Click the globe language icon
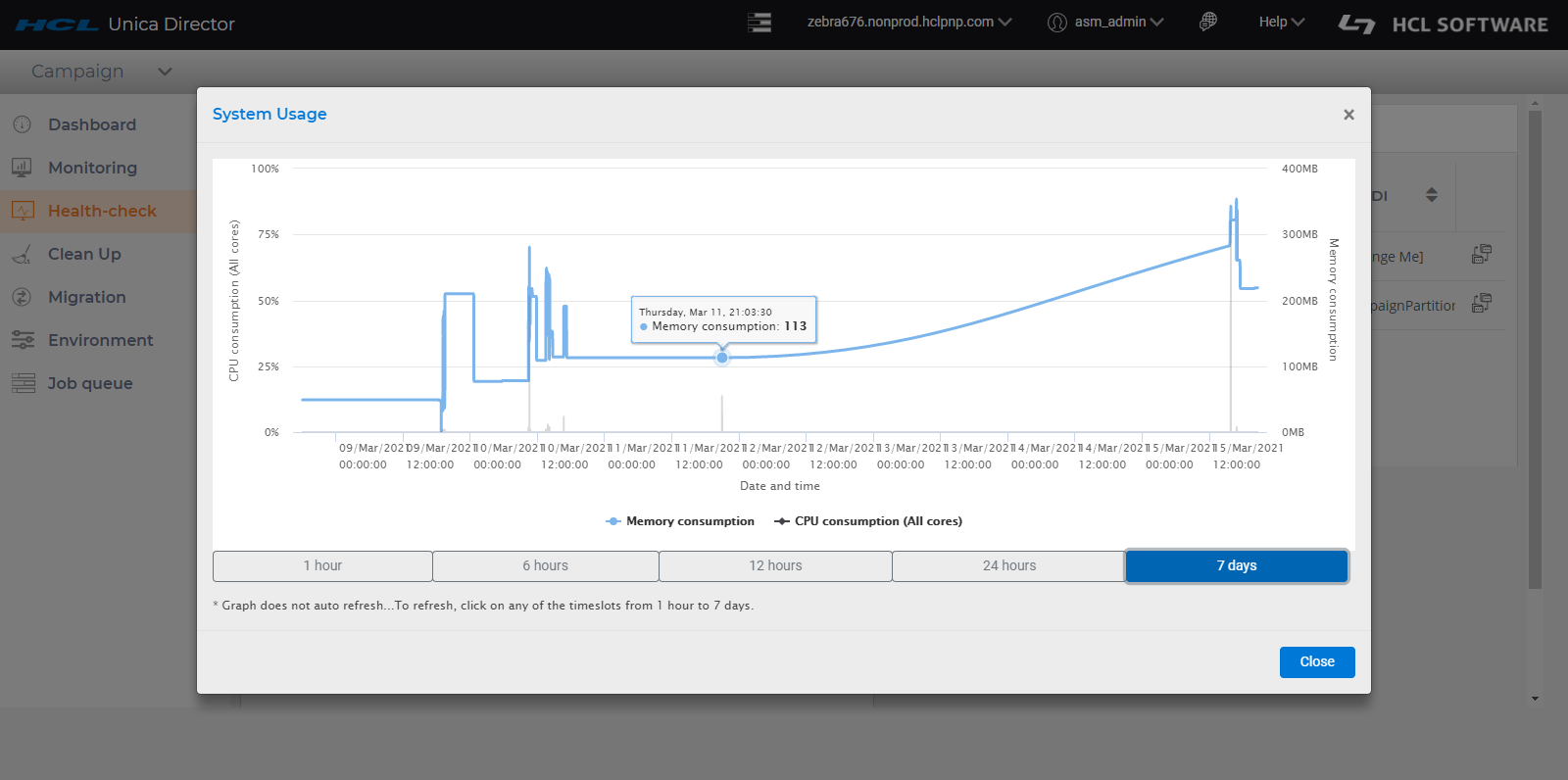This screenshot has height=780, width=1568. coord(1208,22)
